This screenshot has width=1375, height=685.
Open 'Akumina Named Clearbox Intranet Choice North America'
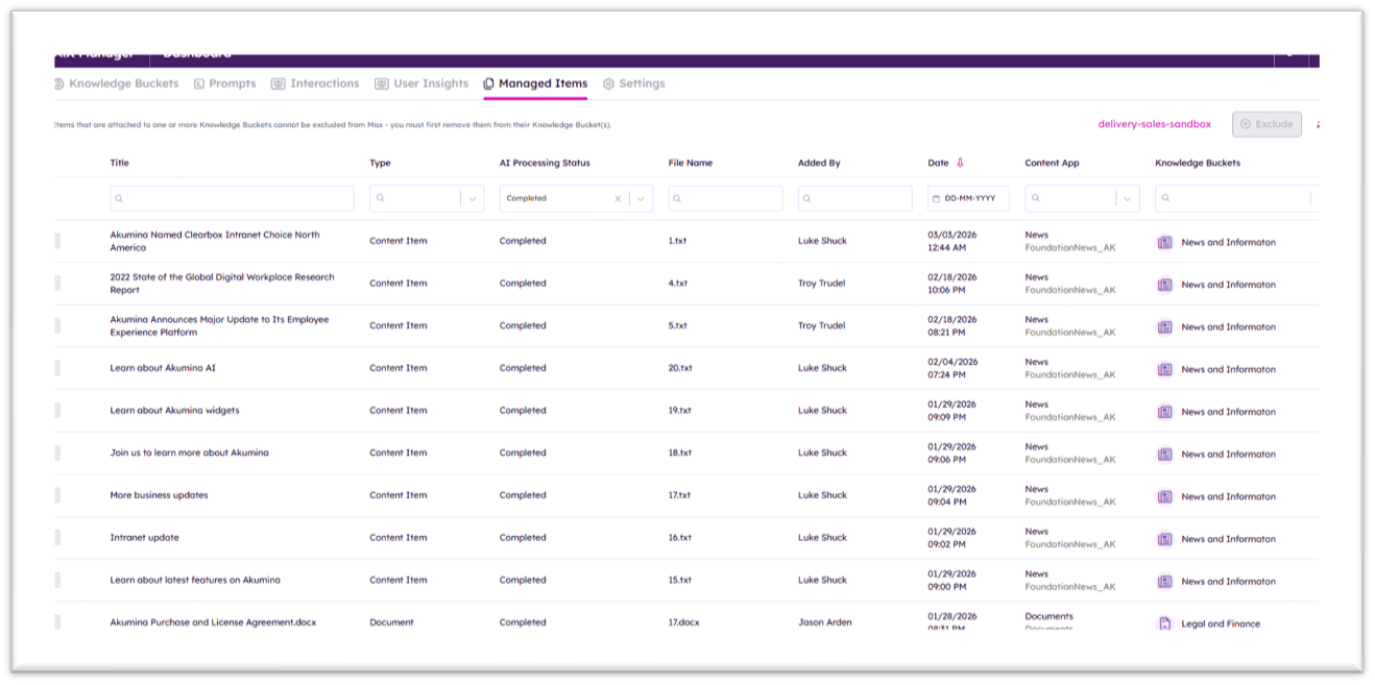click(x=215, y=241)
